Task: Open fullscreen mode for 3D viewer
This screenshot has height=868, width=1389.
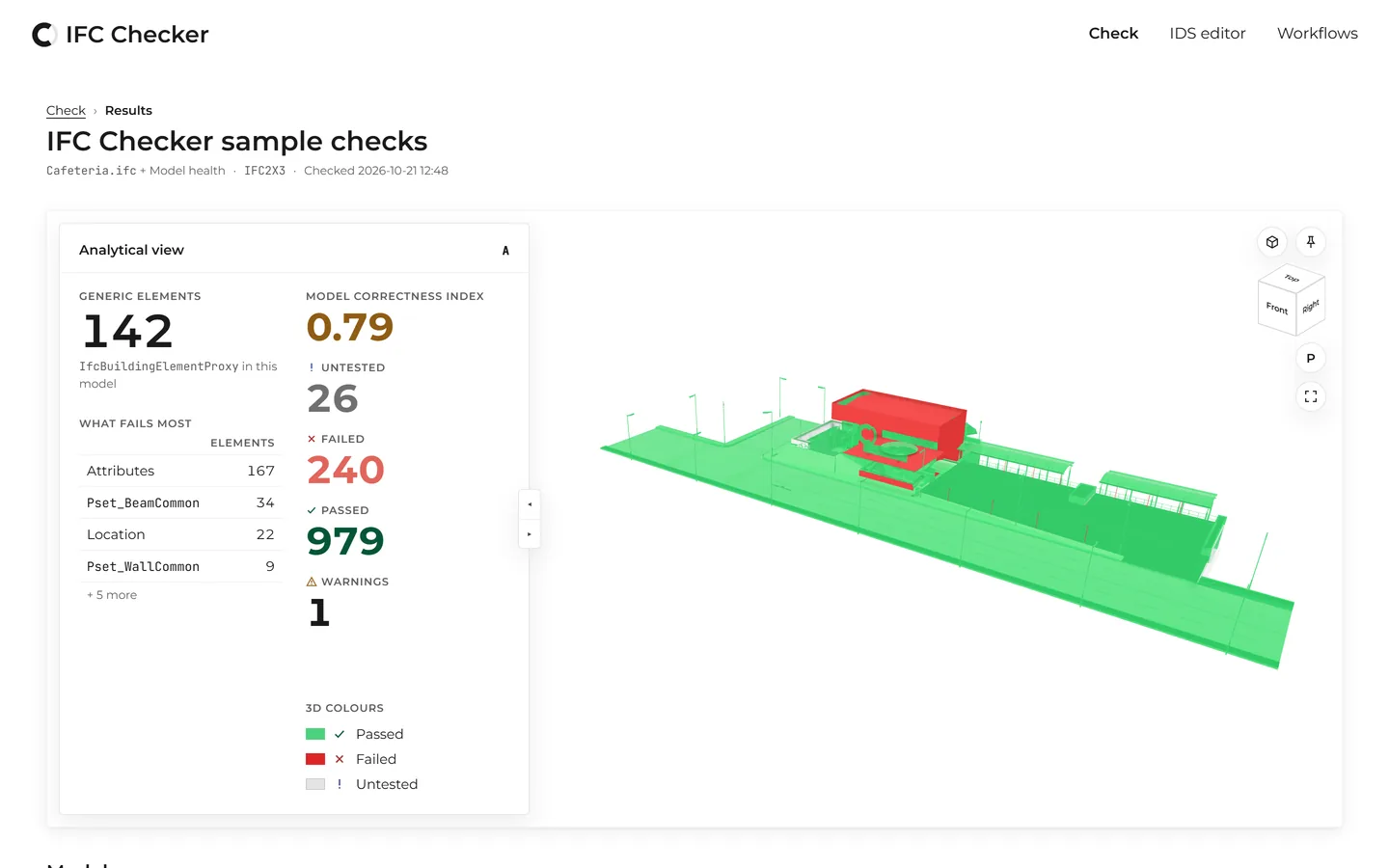Action: pos(1311,396)
